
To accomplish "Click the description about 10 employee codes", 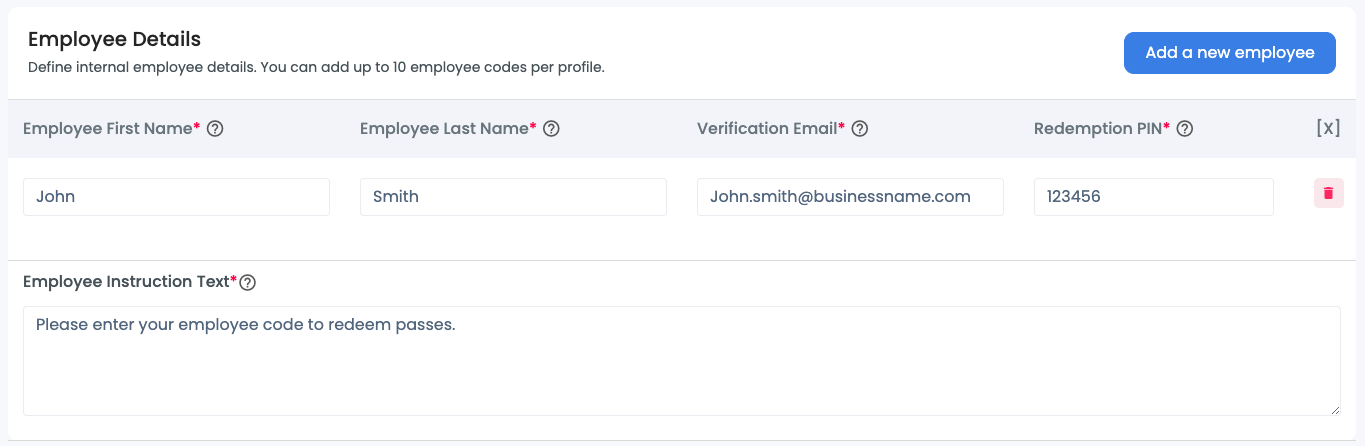I will (x=316, y=69).
